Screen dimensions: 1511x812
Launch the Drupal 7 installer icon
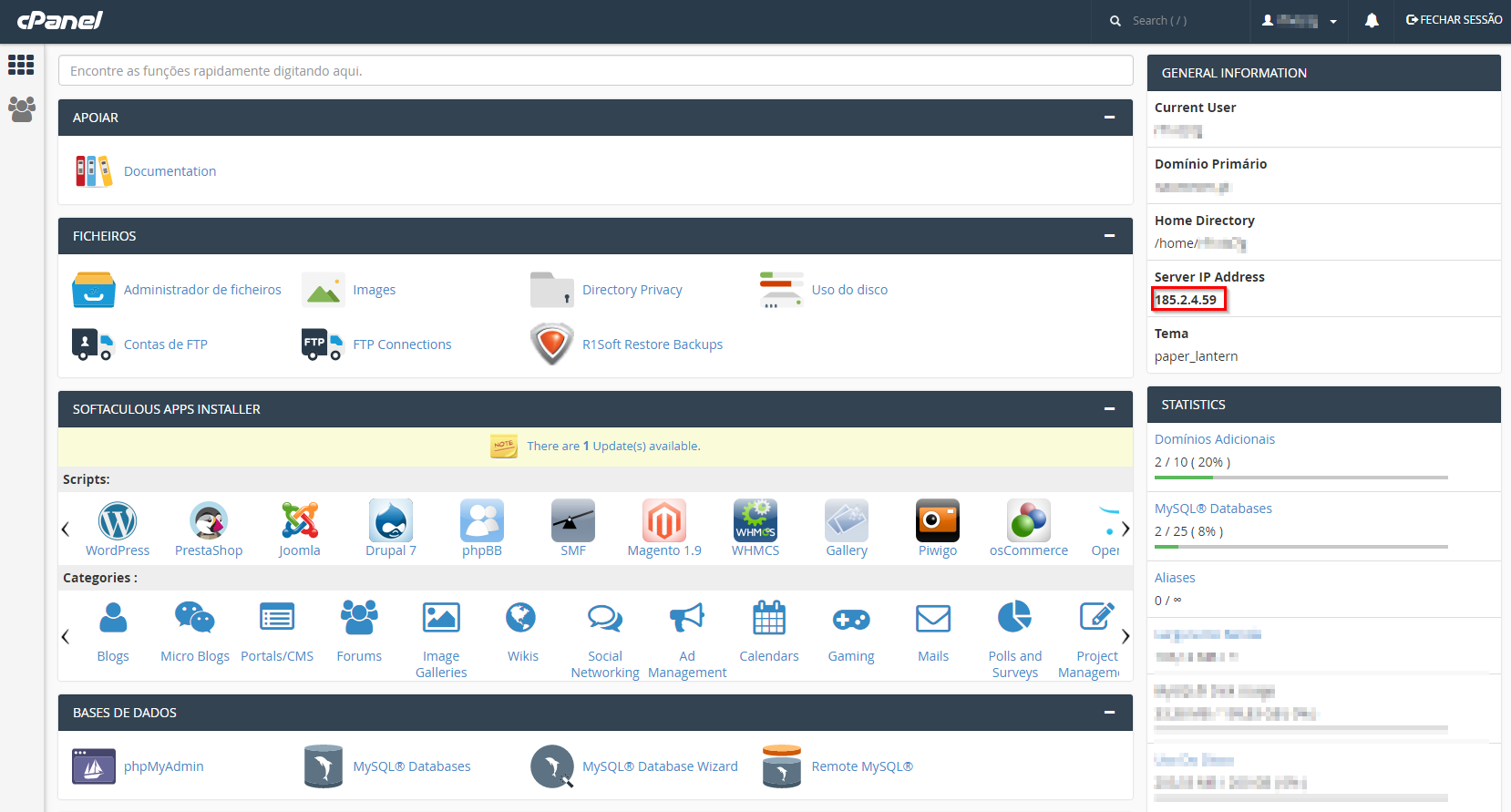391,521
